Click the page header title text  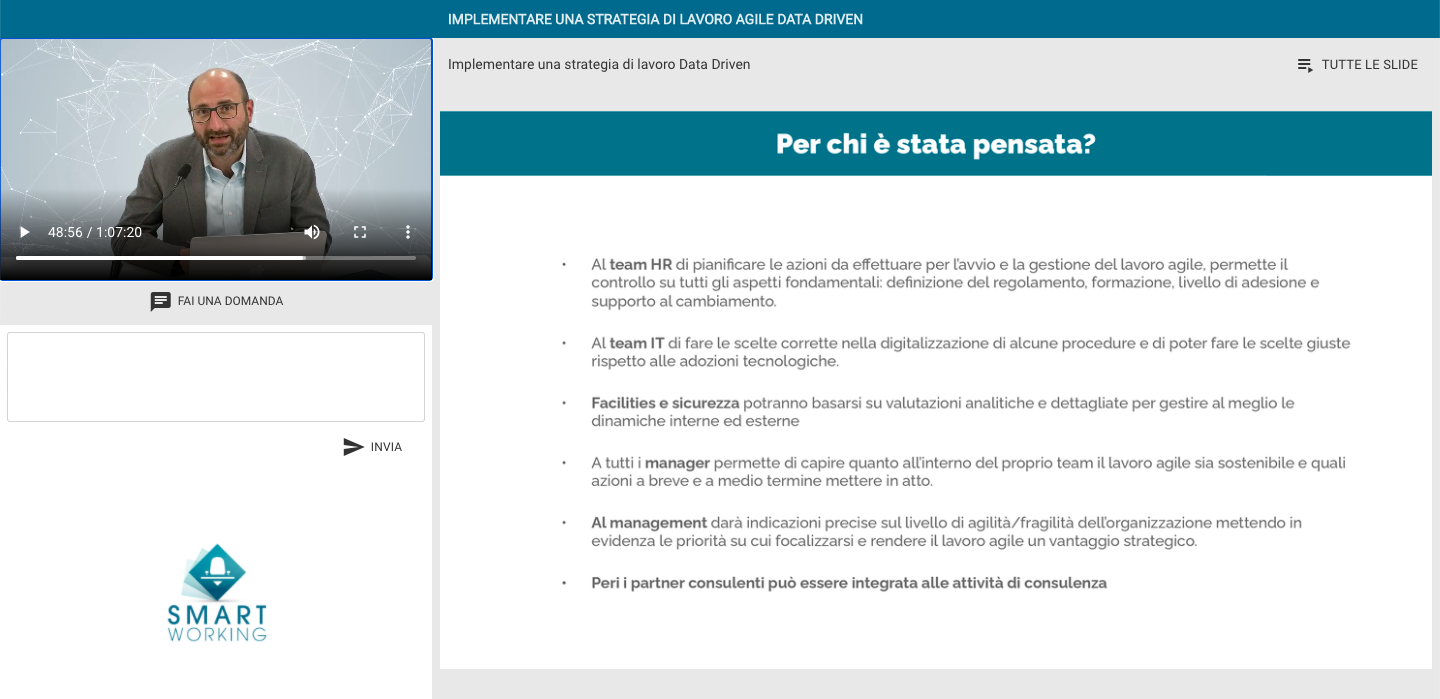point(655,19)
